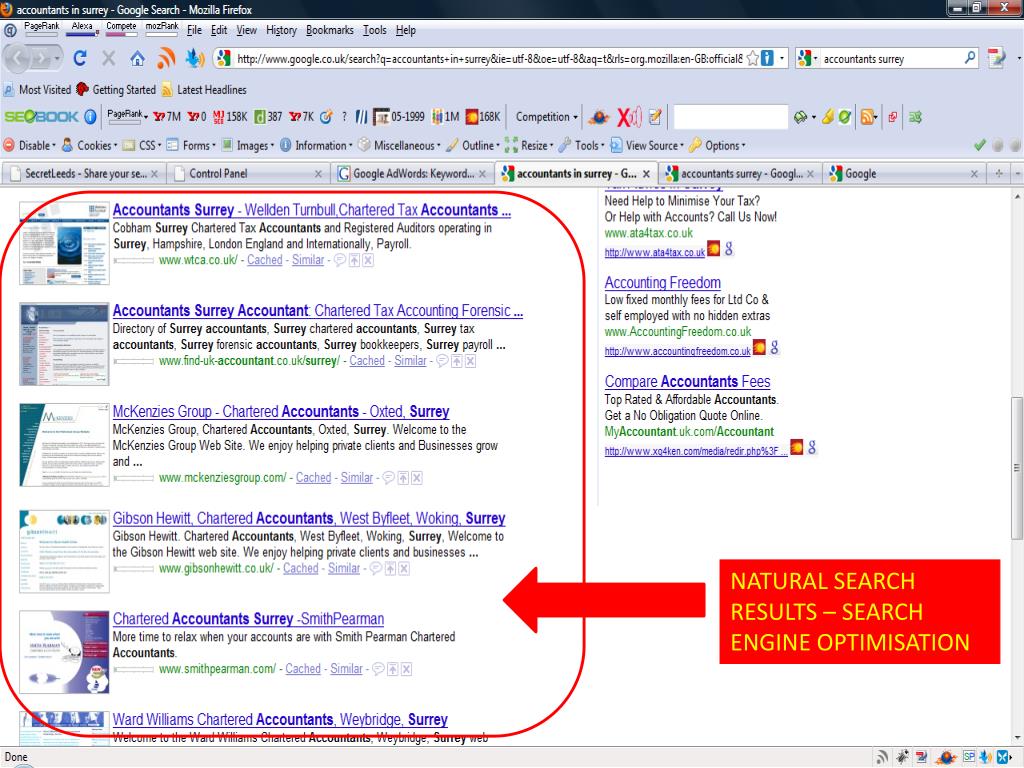Open the Most Visited bookmarks folder
This screenshot has height=768, width=1024.
[37, 89]
